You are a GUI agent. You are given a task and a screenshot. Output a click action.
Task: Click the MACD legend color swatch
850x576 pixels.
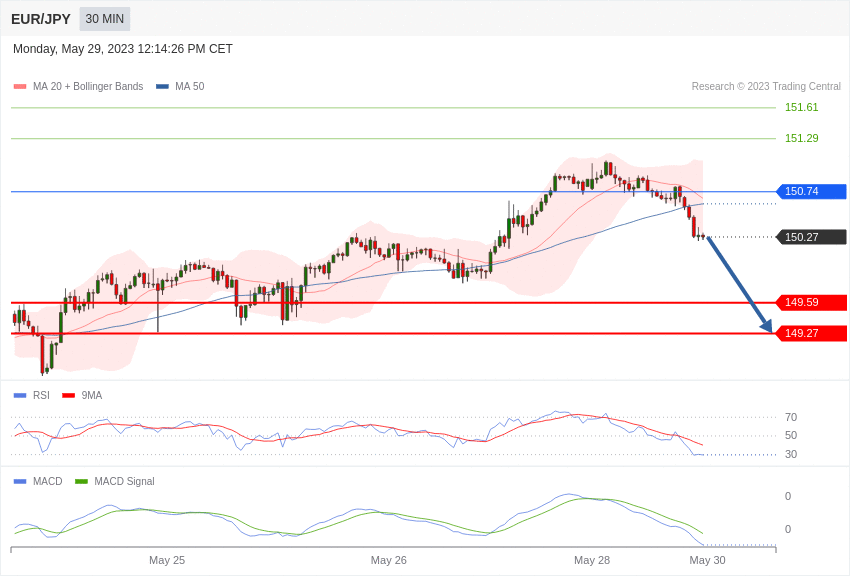coord(20,481)
